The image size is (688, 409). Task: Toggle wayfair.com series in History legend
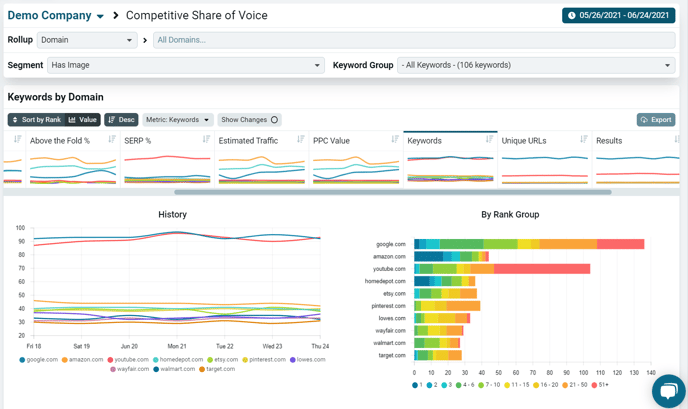pos(130,369)
